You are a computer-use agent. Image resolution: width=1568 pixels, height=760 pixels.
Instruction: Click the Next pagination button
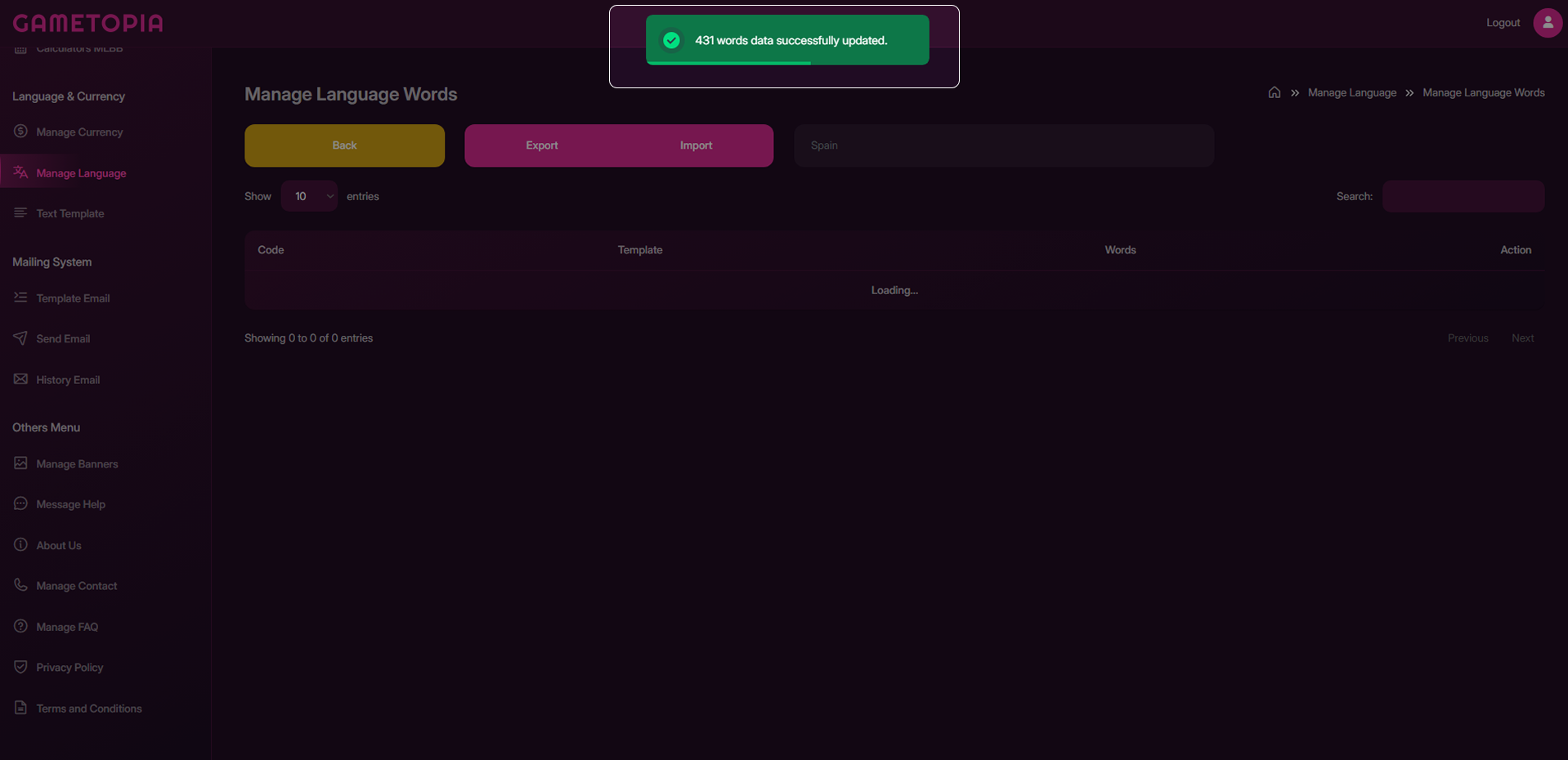tap(1522, 338)
